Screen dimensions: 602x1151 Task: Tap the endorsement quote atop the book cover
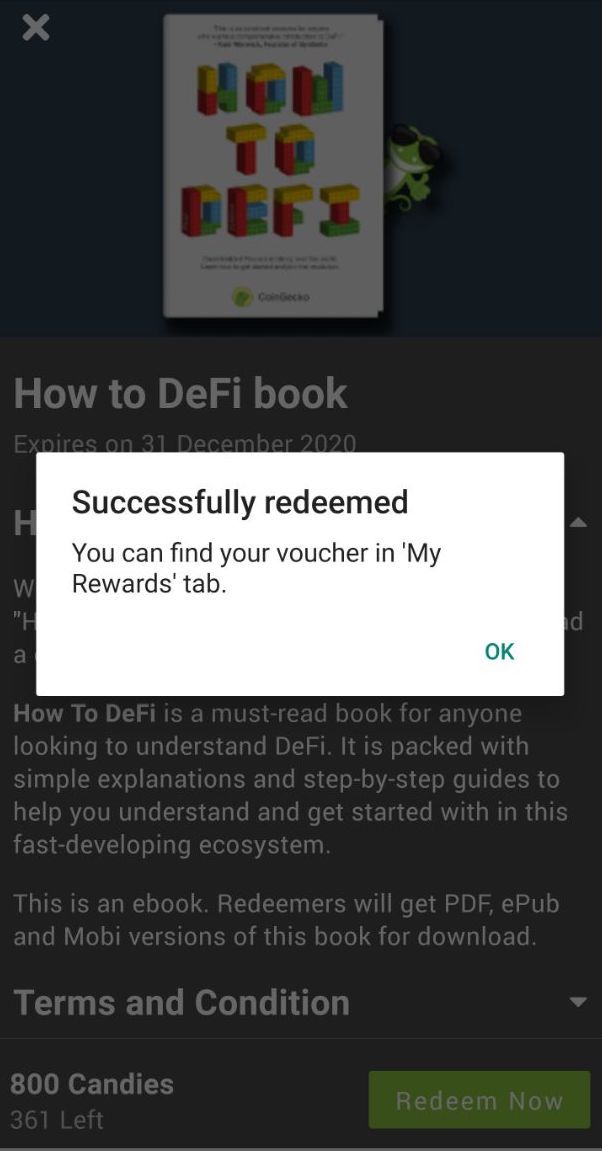(x=272, y=35)
